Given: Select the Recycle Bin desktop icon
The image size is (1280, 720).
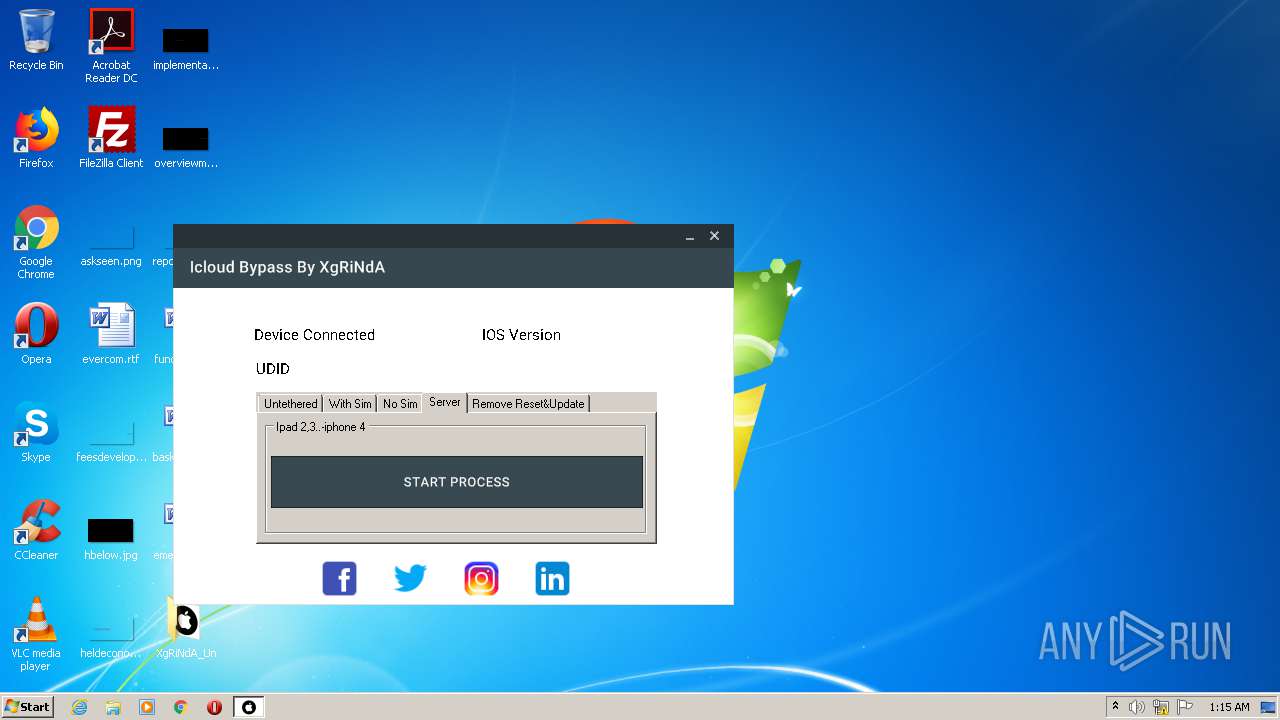Looking at the screenshot, I should click(36, 40).
